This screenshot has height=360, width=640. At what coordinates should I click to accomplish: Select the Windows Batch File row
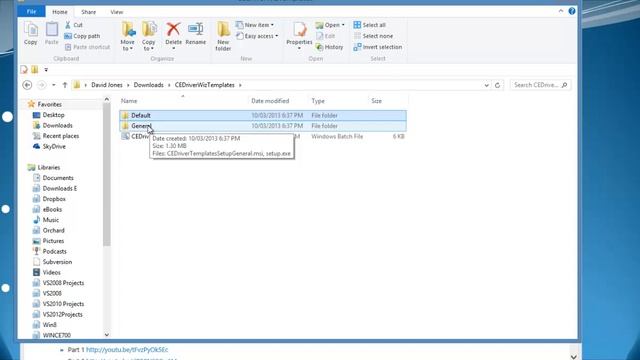pos(263,137)
